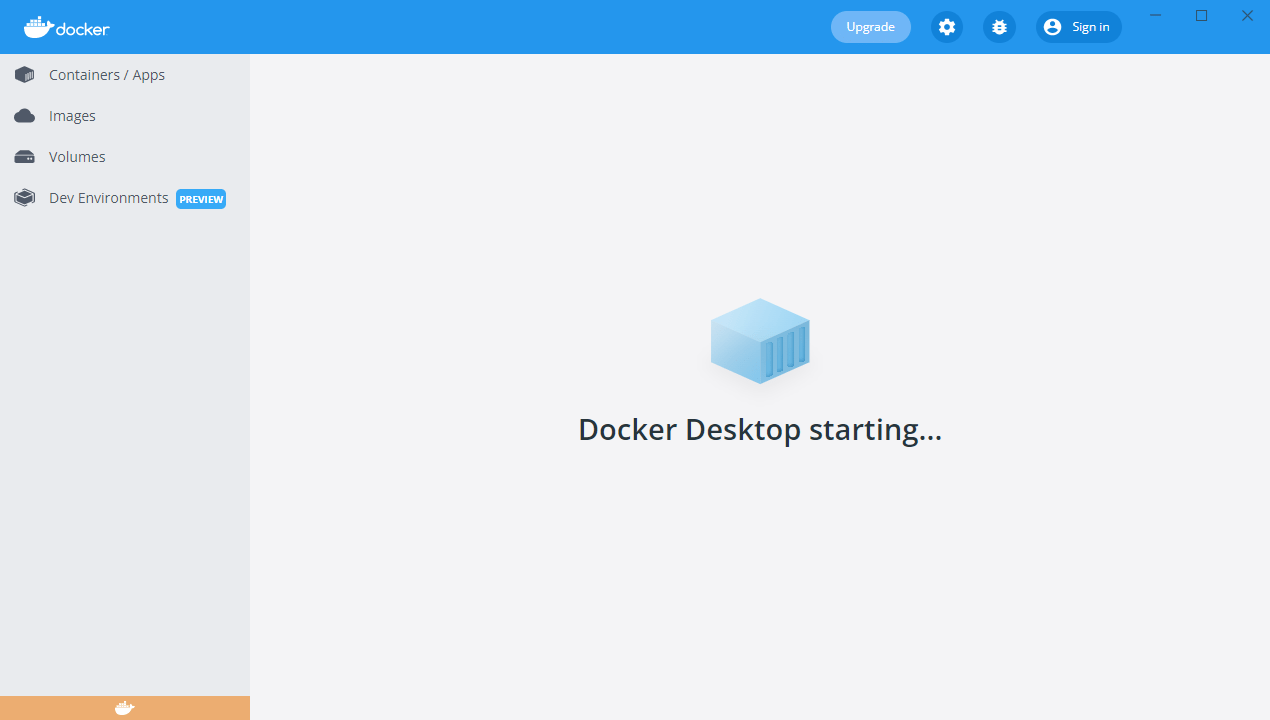Close the Docker Desktop window
1270x720 pixels.
coord(1247,15)
